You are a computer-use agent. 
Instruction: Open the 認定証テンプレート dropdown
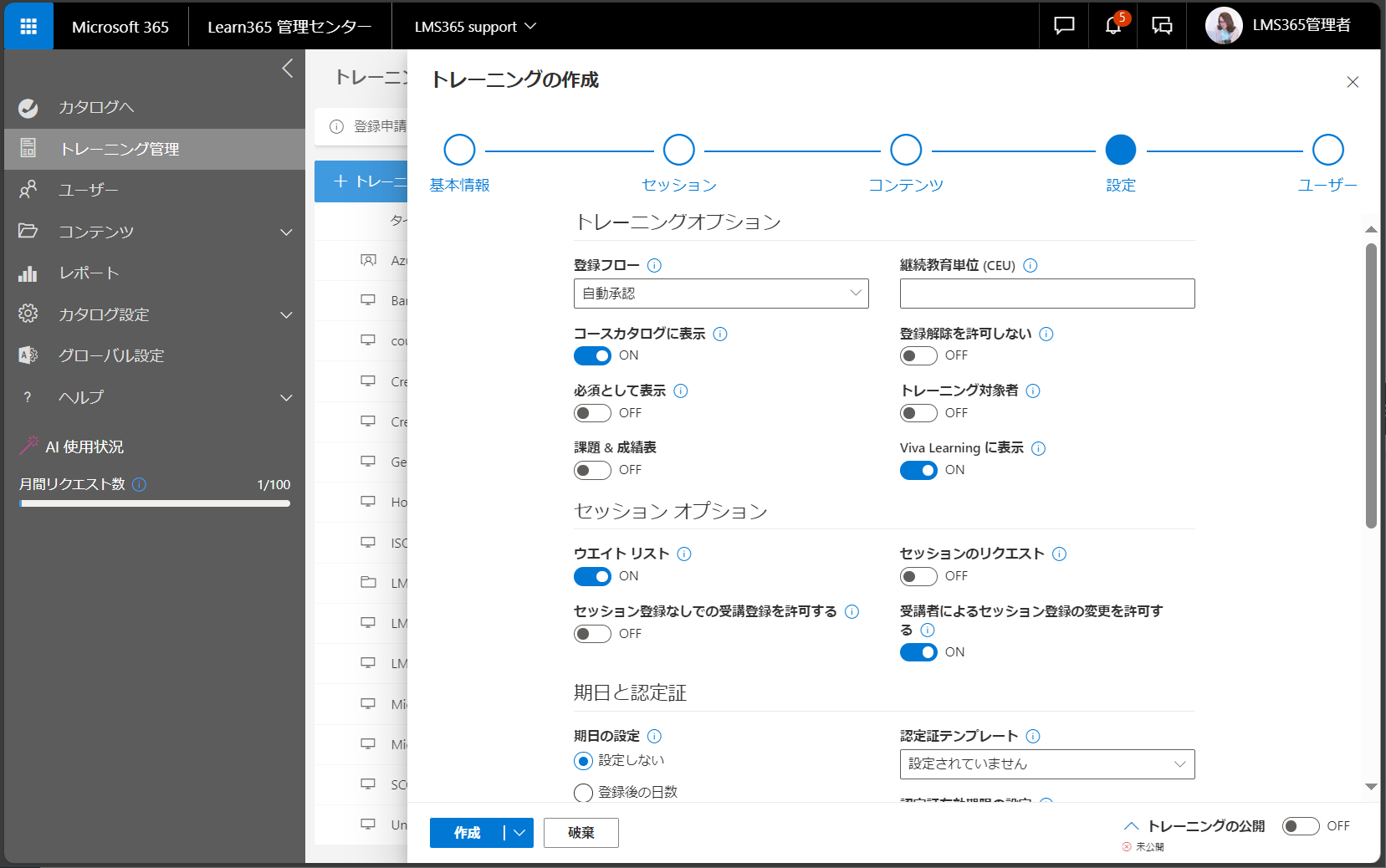1047,763
